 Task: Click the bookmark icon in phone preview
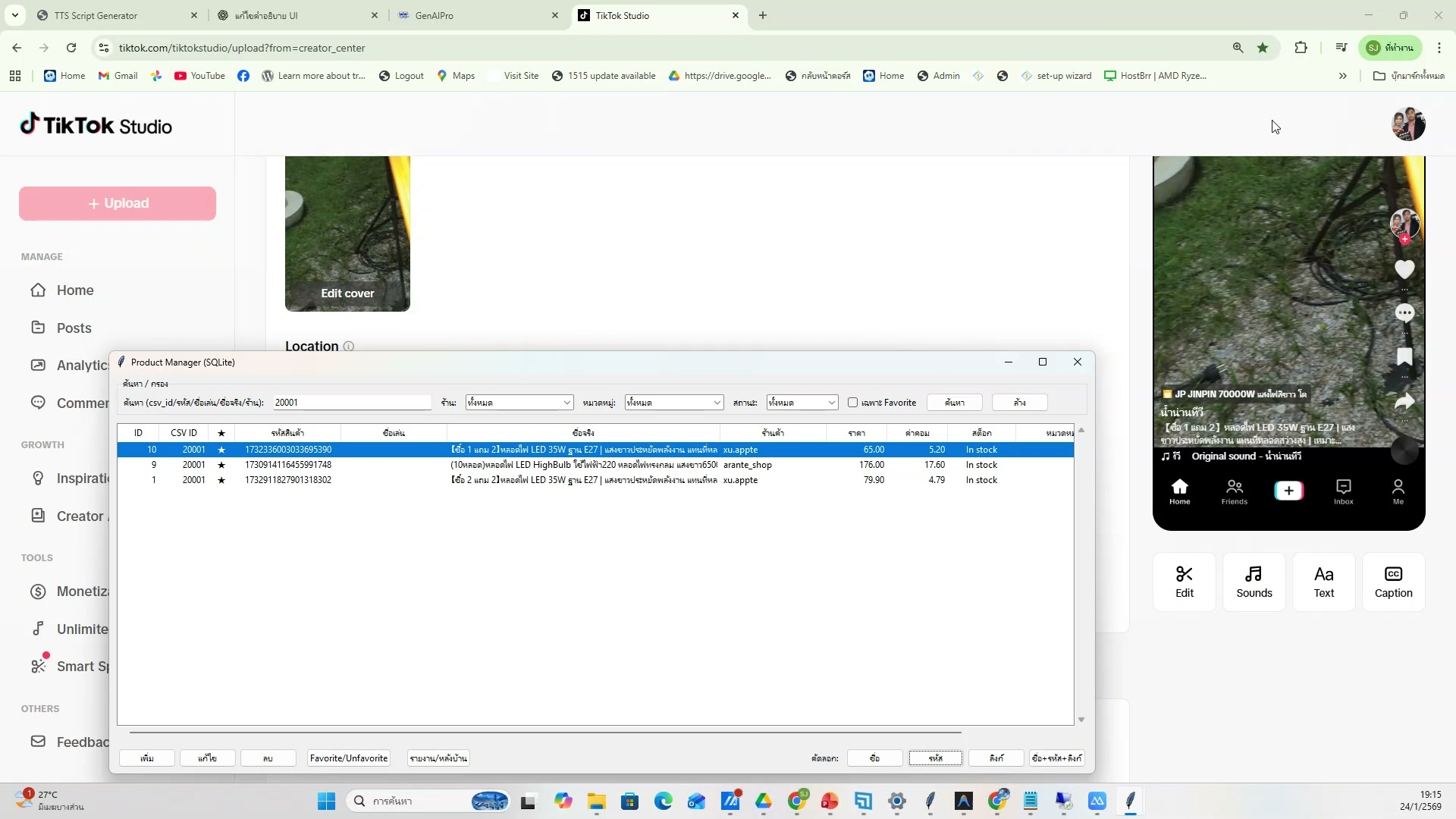click(x=1404, y=356)
